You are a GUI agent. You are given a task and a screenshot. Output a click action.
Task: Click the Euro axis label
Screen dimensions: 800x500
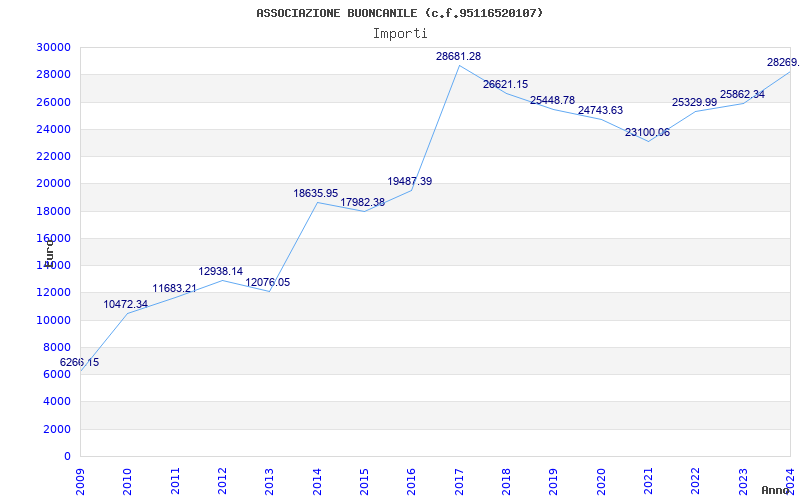pyautogui.click(x=49, y=252)
